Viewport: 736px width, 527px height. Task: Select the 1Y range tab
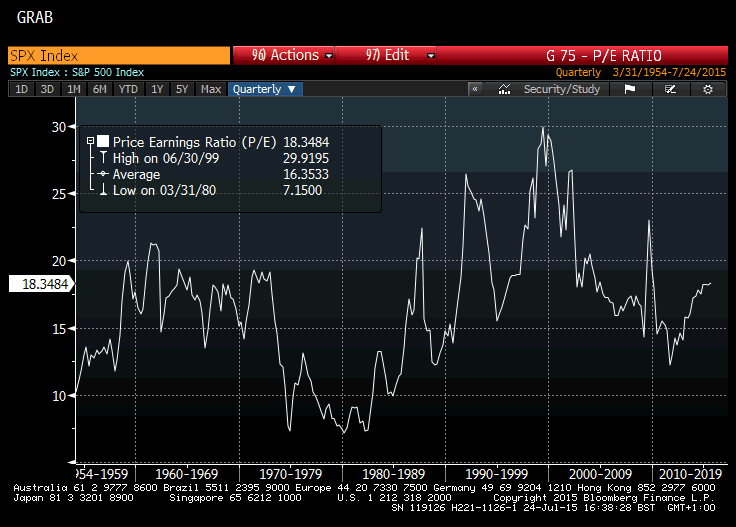point(157,89)
